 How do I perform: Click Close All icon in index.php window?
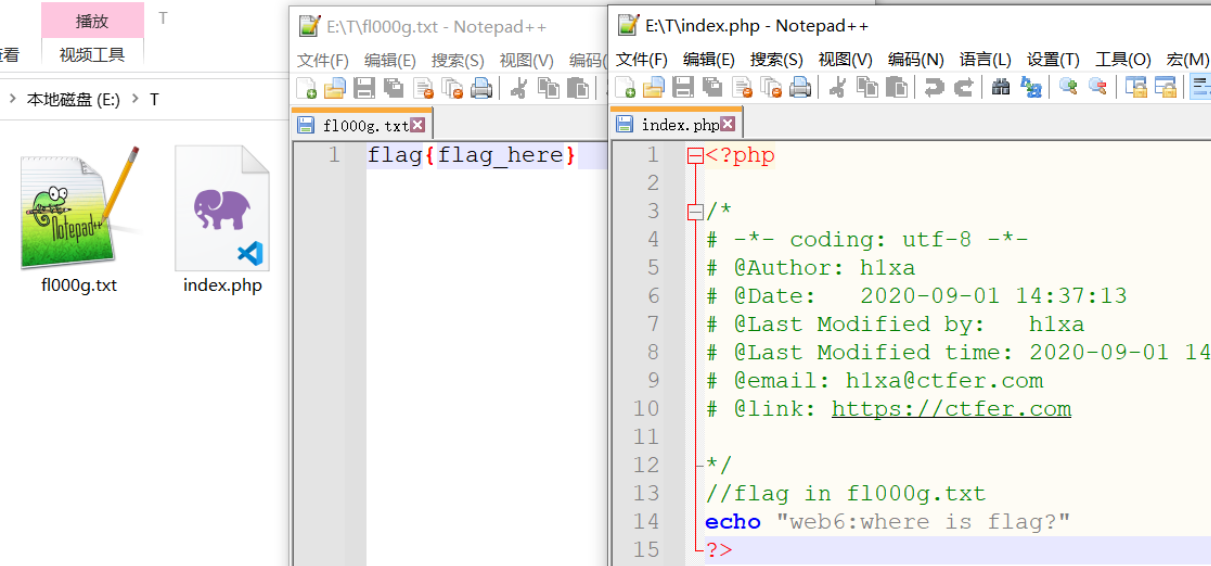pyautogui.click(x=771, y=88)
